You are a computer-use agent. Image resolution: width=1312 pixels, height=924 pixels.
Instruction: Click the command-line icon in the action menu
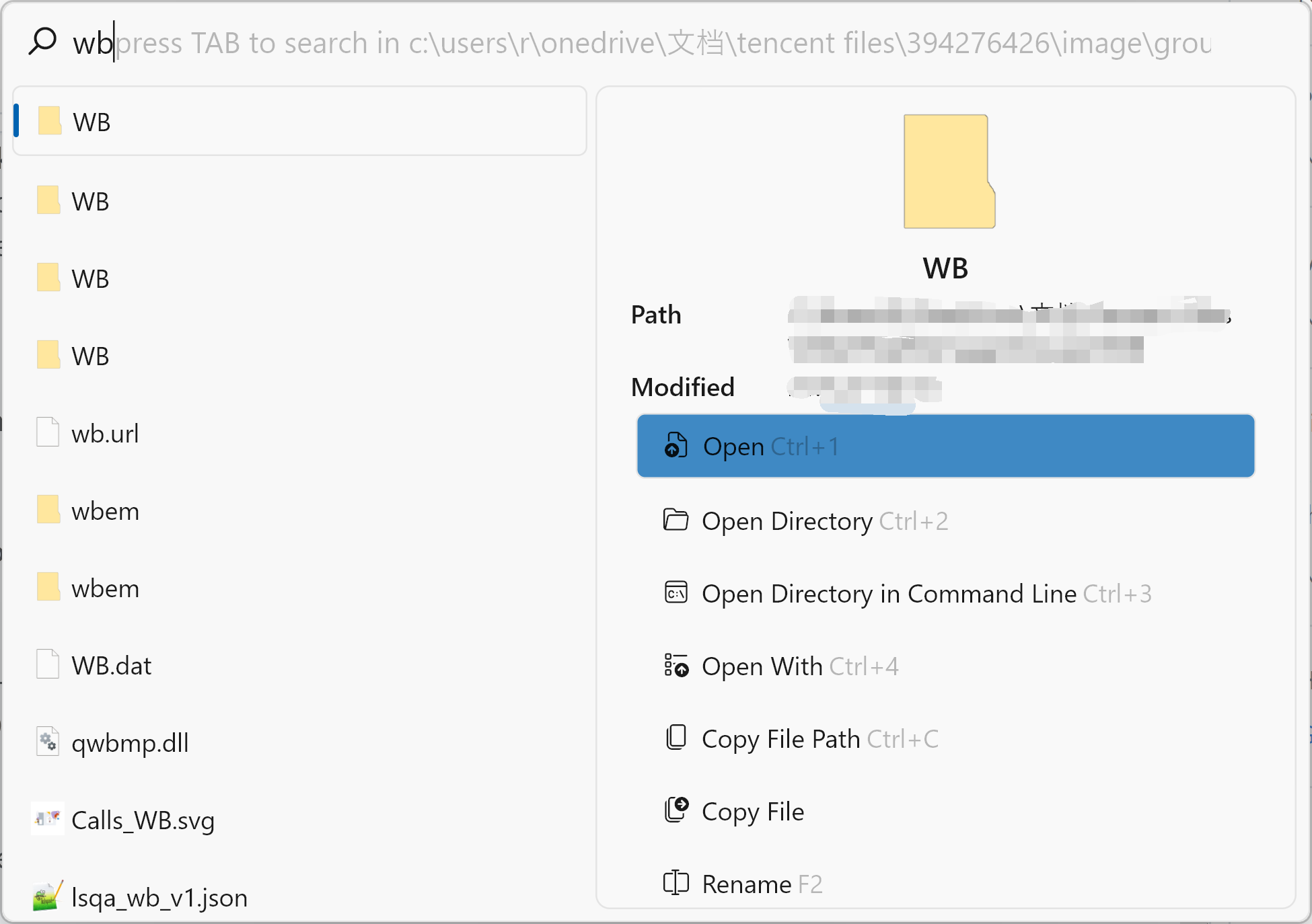click(x=676, y=593)
